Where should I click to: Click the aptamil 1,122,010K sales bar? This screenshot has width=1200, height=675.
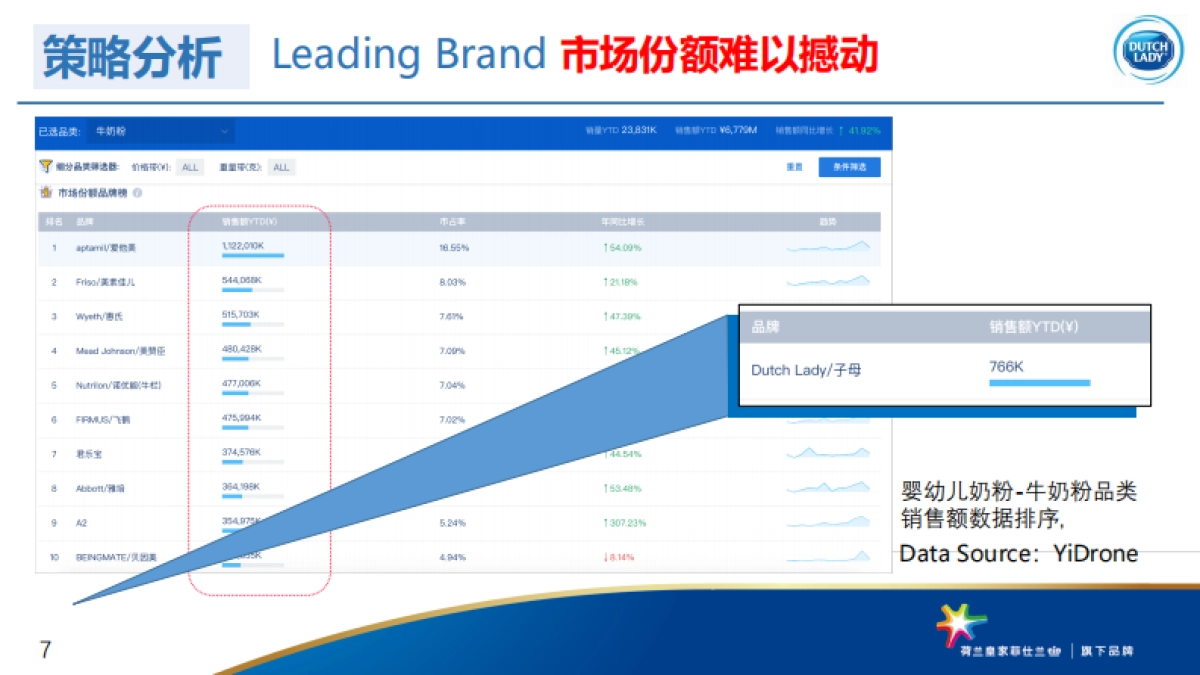coord(253,256)
